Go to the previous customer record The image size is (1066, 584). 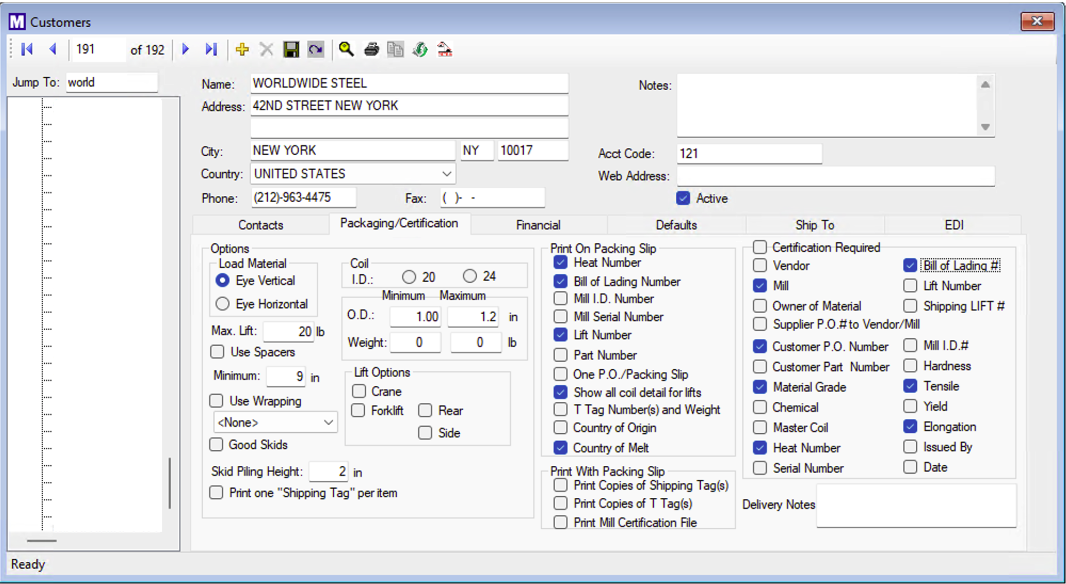coord(52,49)
